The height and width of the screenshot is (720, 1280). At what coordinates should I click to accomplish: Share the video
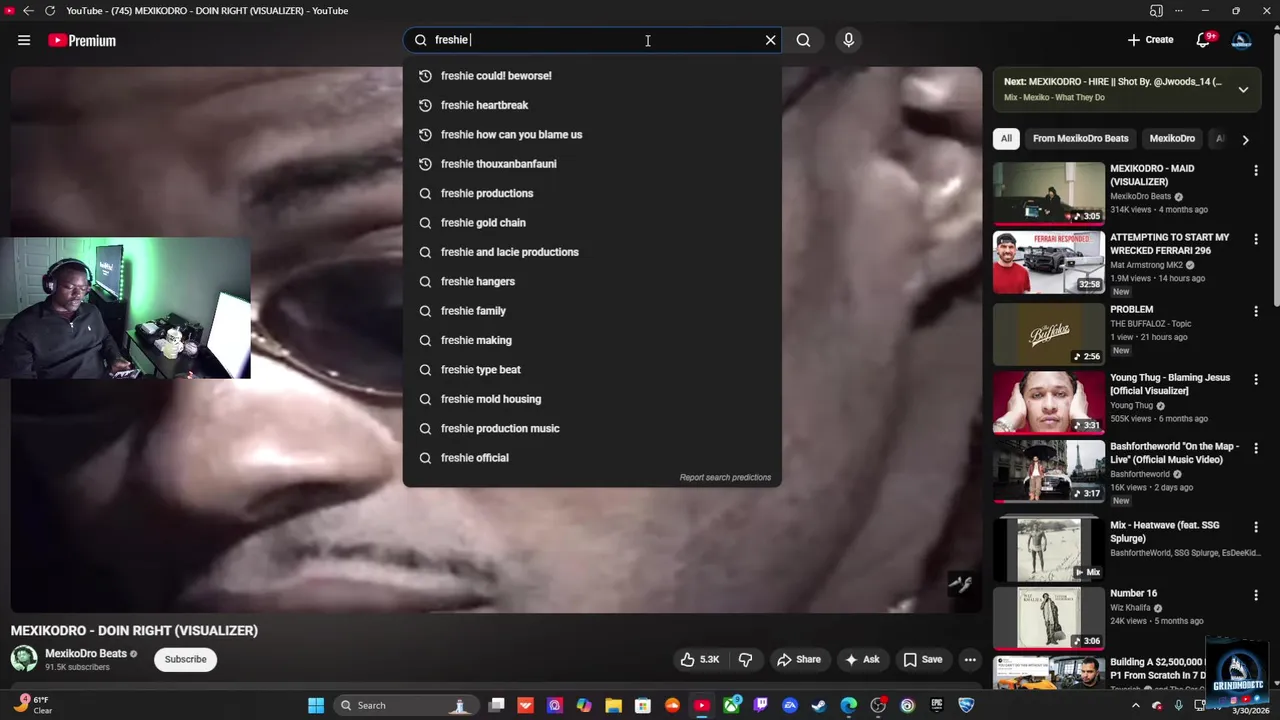pyautogui.click(x=798, y=659)
